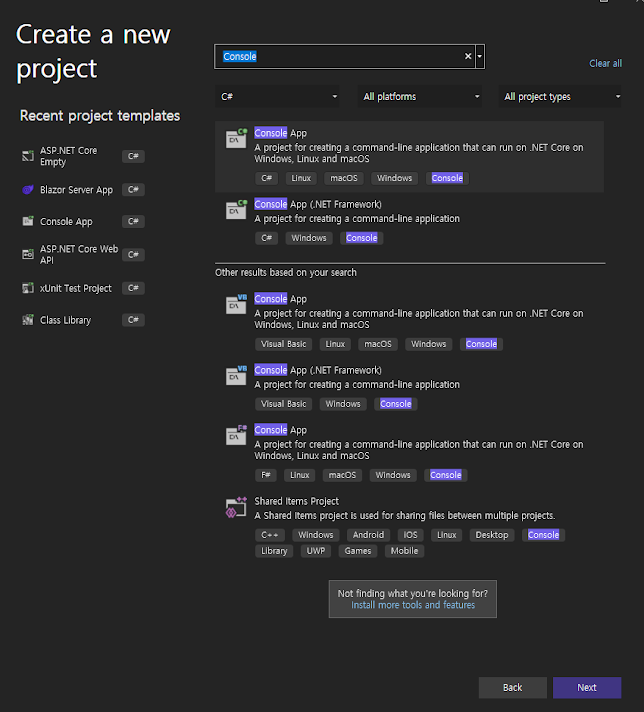This screenshot has height=712, width=644.
Task: Open the All project types dropdown
Action: click(560, 96)
